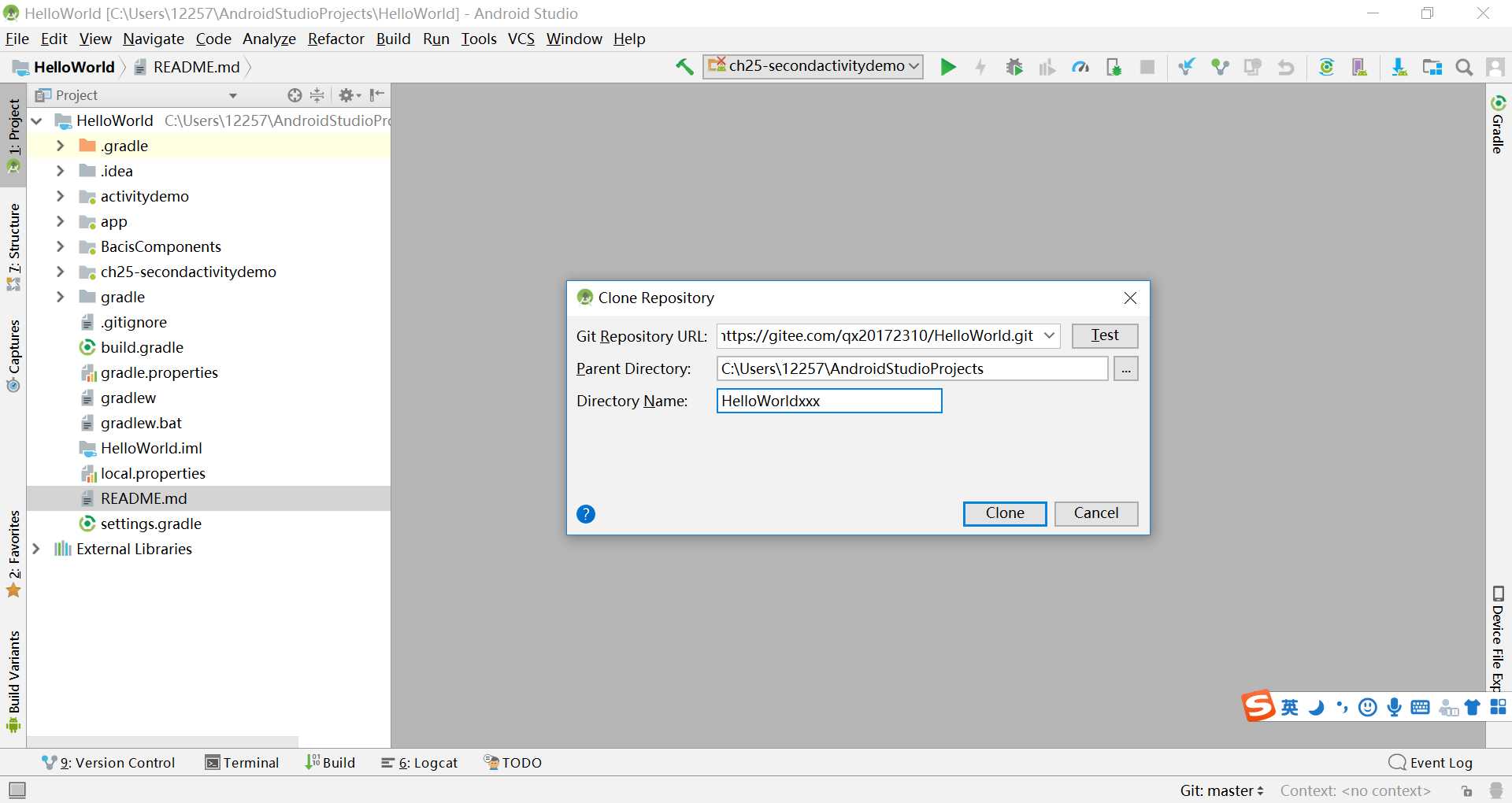Open the Profile app gauge icon
The image size is (1512, 803).
pos(1080,67)
